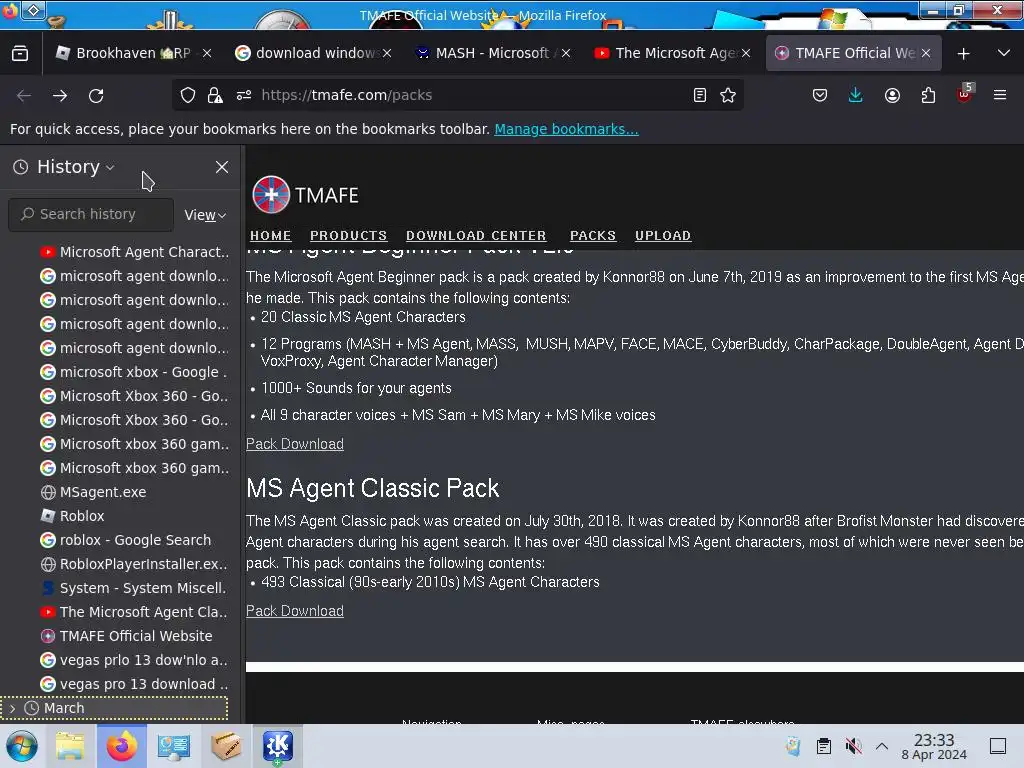Open the DOWNLOAD CENTER navigation link

point(475,235)
